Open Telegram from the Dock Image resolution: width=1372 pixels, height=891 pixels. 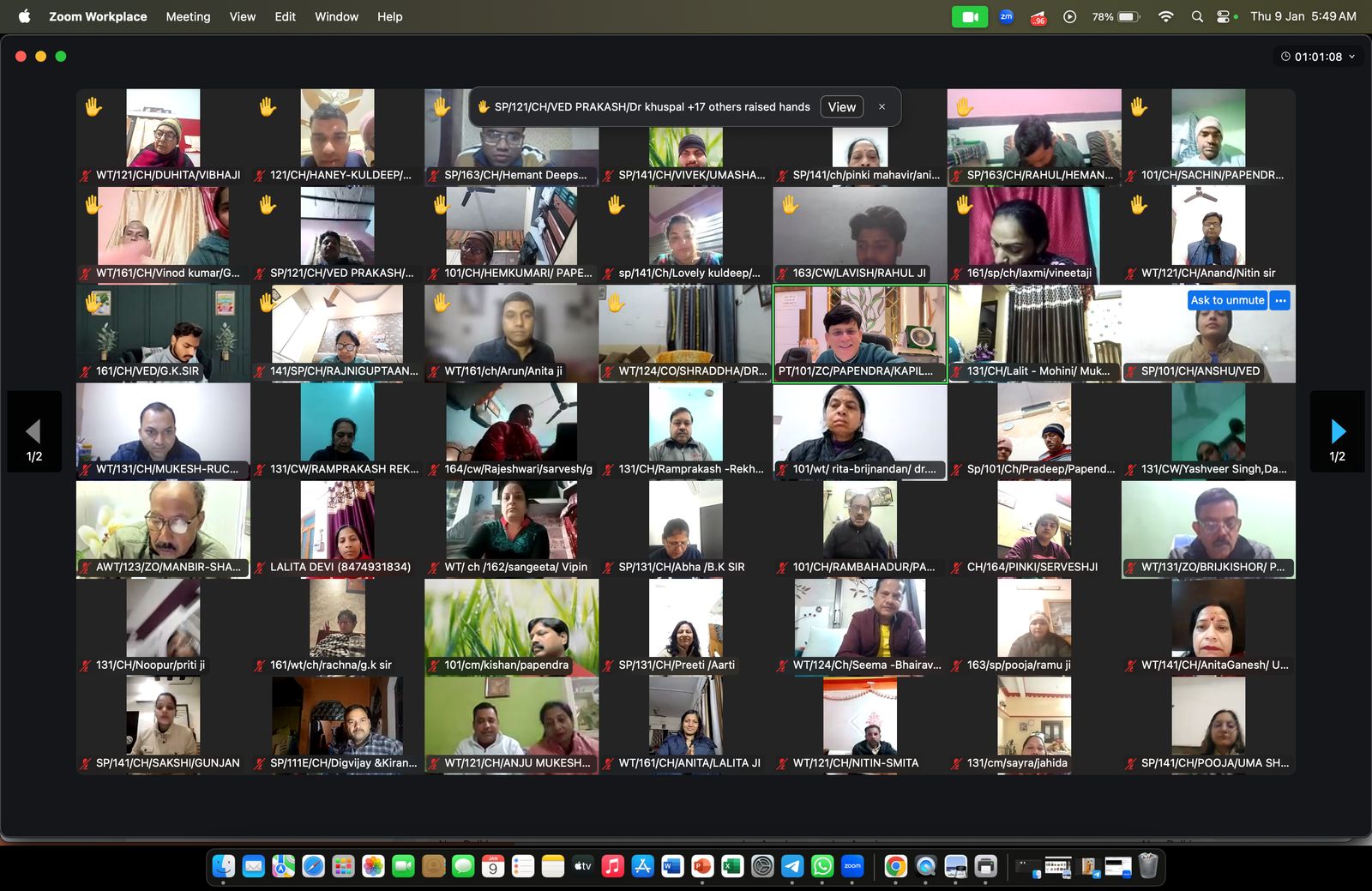792,867
